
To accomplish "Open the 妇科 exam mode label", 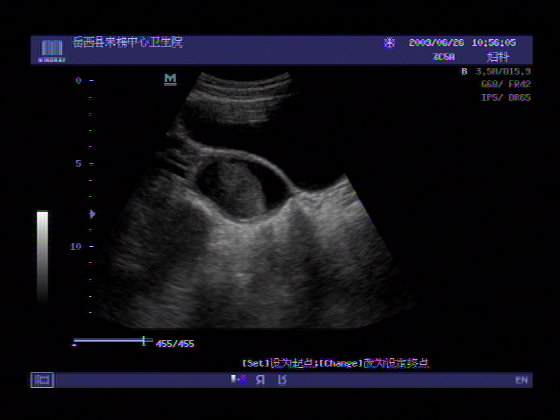I will tap(498, 57).
